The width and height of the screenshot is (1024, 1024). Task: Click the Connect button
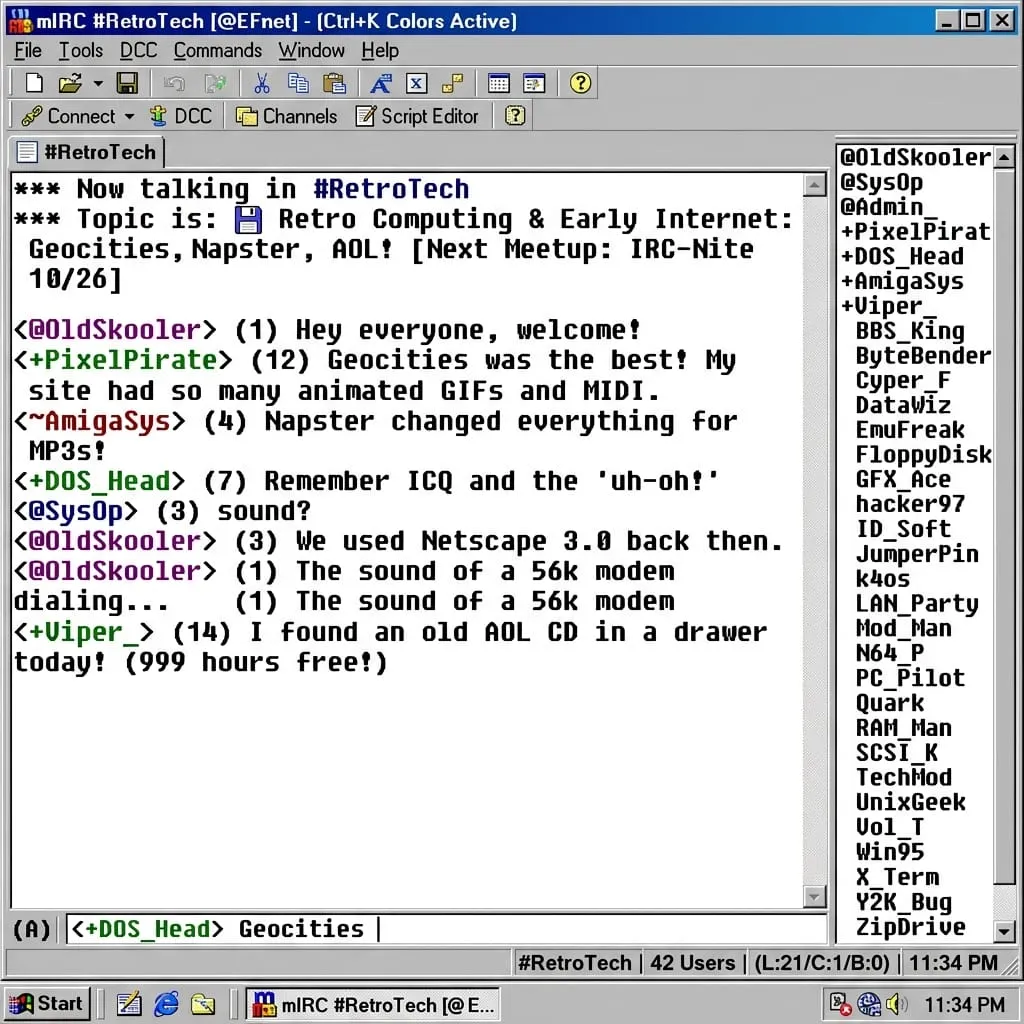tap(69, 116)
